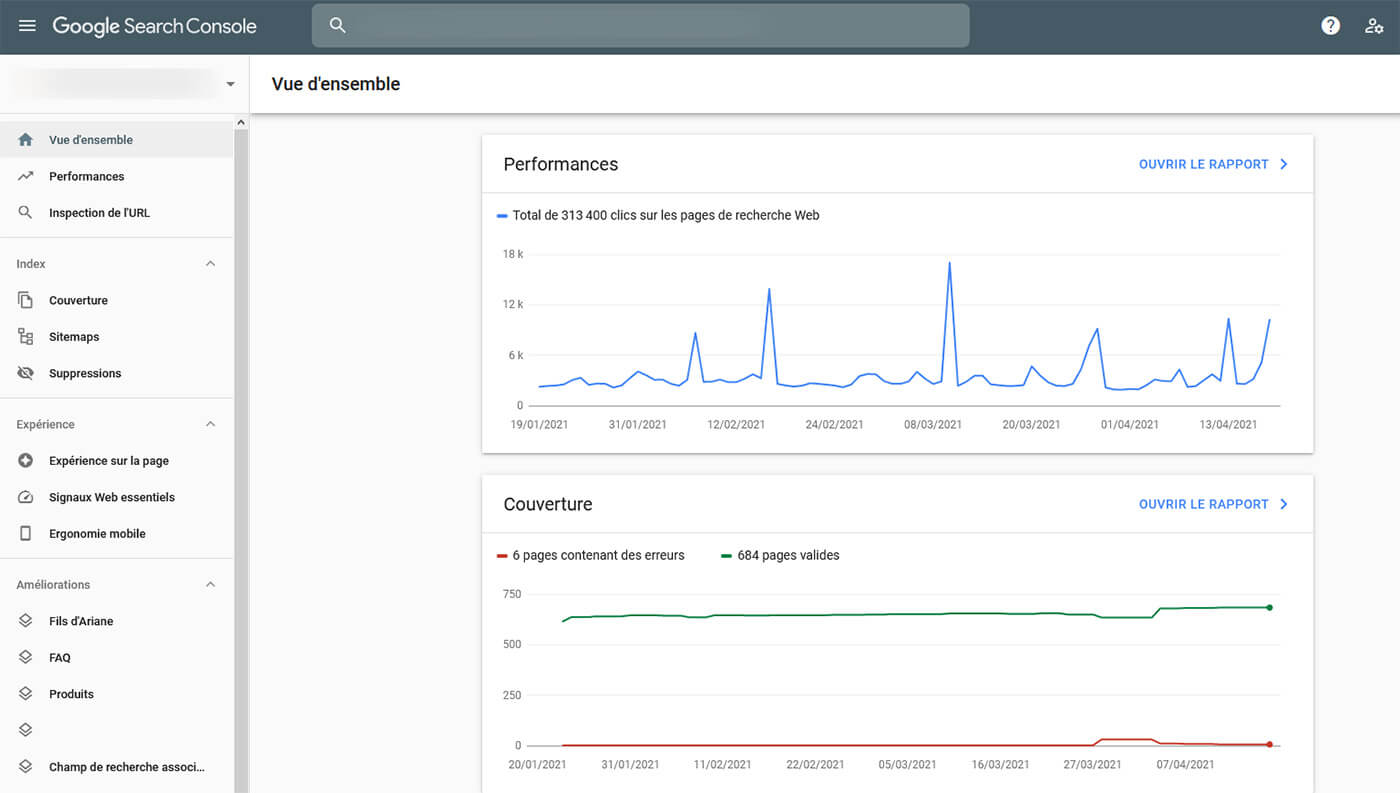Open the hamburger main menu
1400x793 pixels.
(27, 26)
